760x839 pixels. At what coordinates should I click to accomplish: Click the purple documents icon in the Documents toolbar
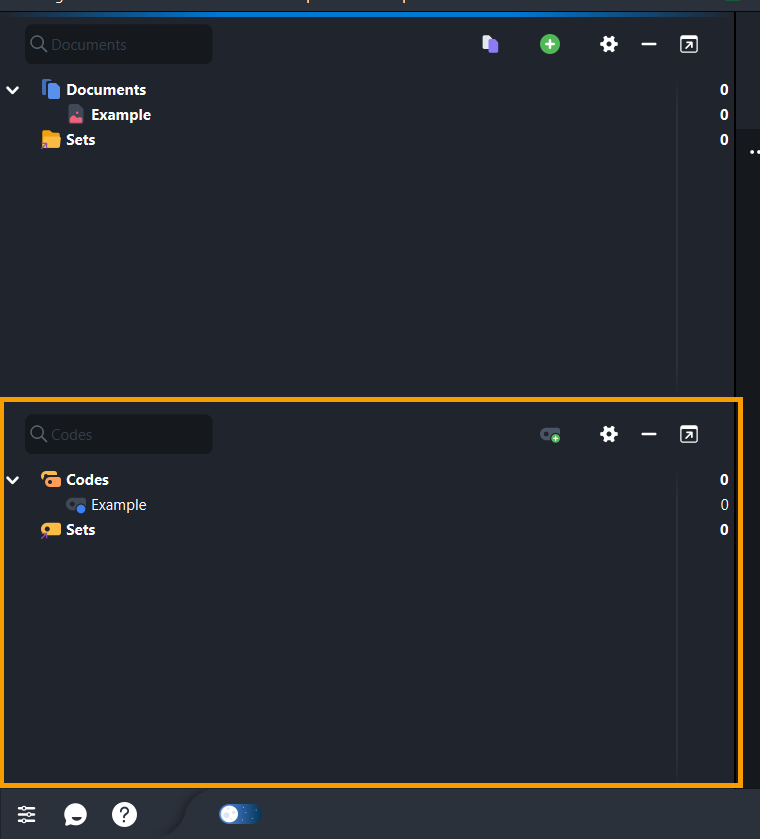tap(490, 44)
